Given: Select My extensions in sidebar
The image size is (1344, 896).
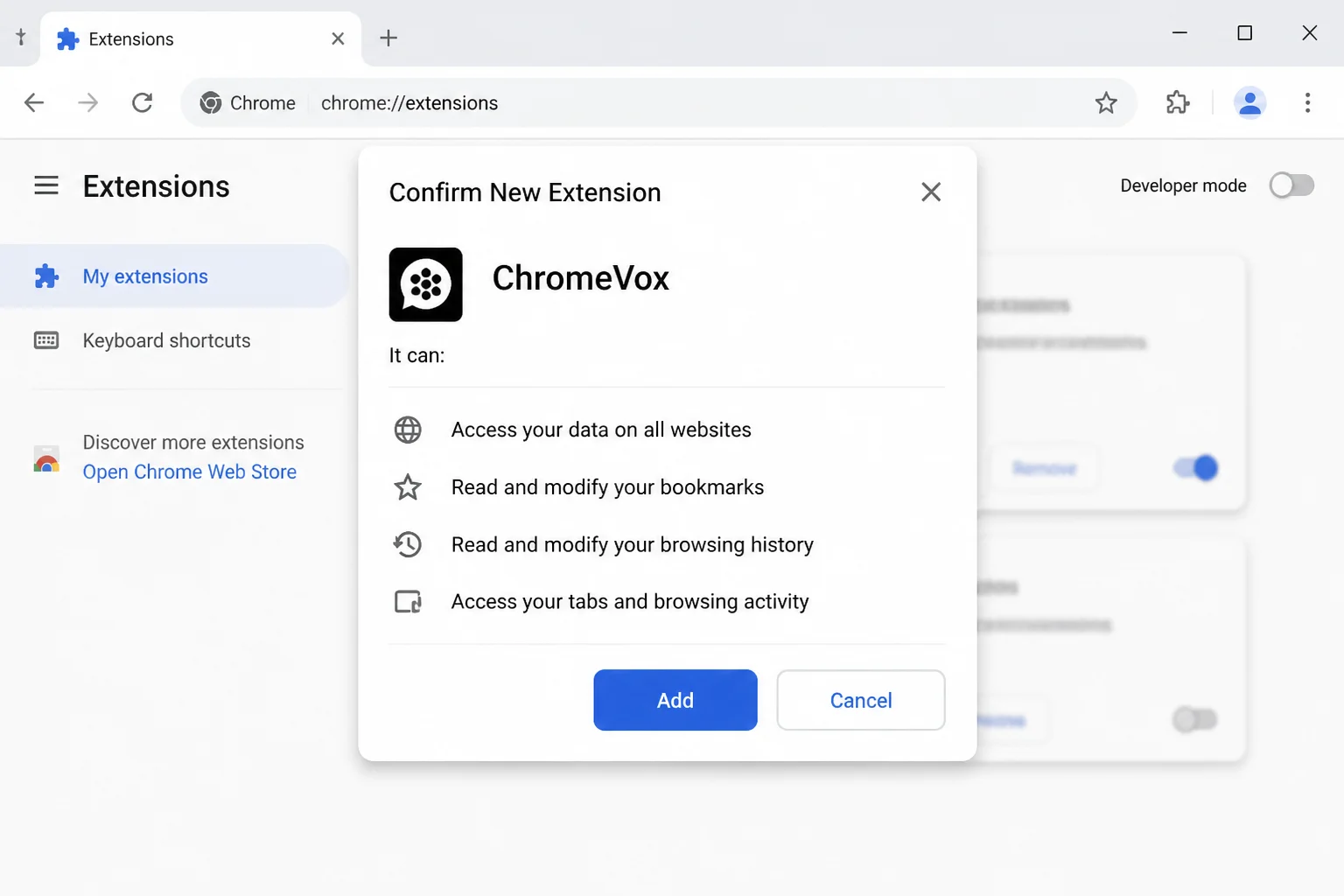Looking at the screenshot, I should point(175,276).
